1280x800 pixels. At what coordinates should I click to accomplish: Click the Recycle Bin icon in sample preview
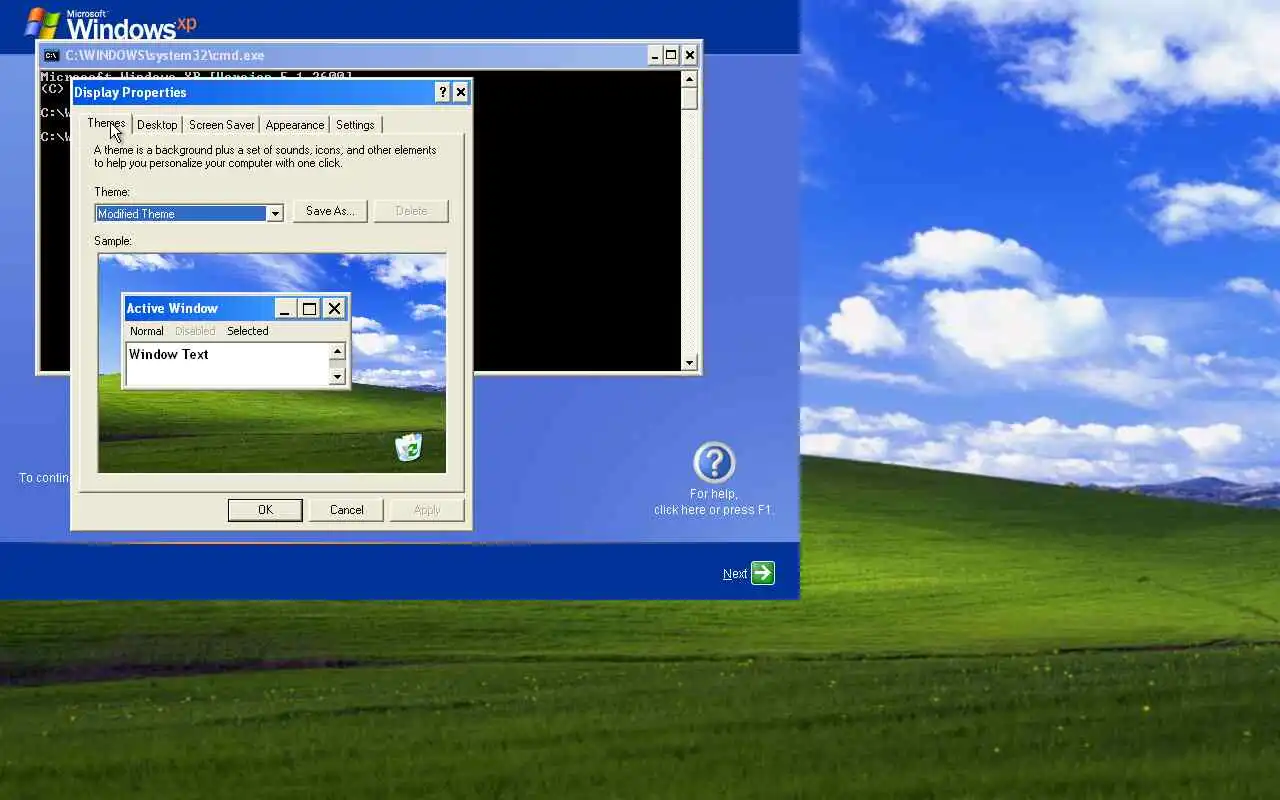click(408, 447)
